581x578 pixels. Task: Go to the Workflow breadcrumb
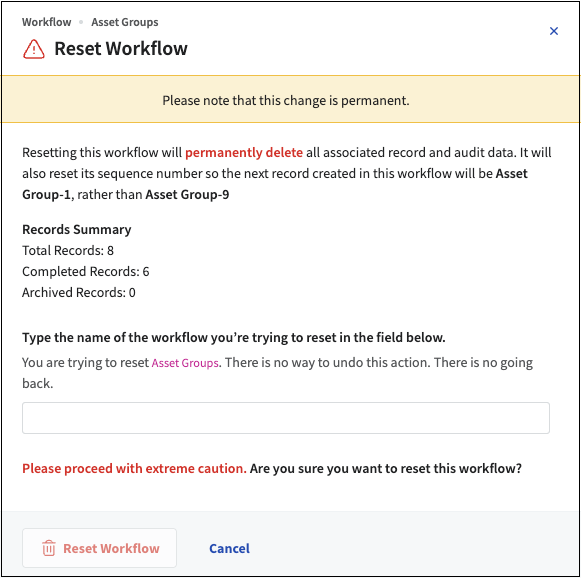(47, 22)
